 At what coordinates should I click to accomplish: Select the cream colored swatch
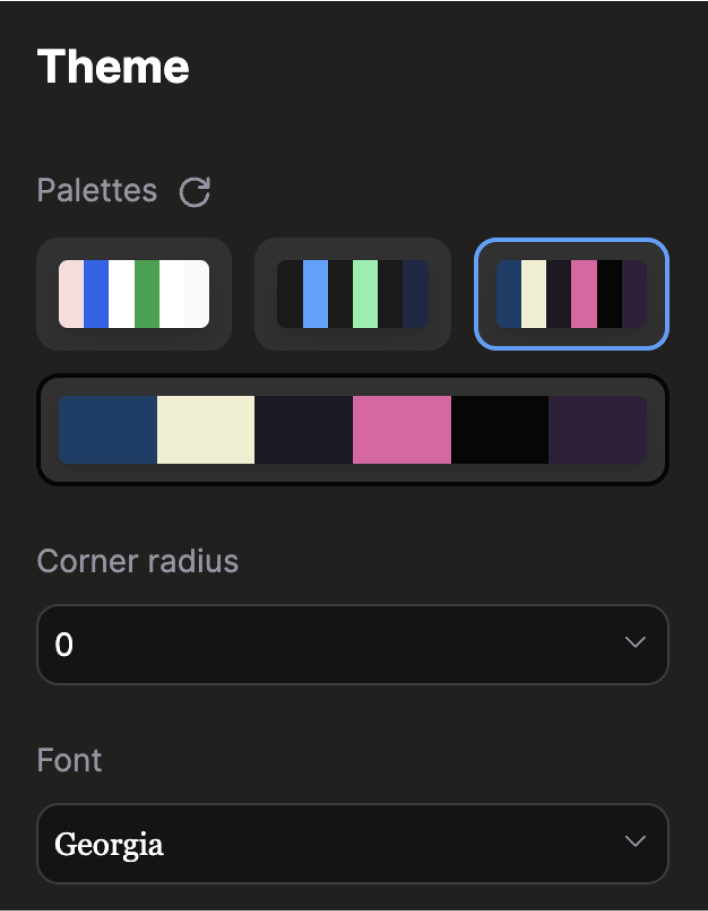click(x=206, y=429)
